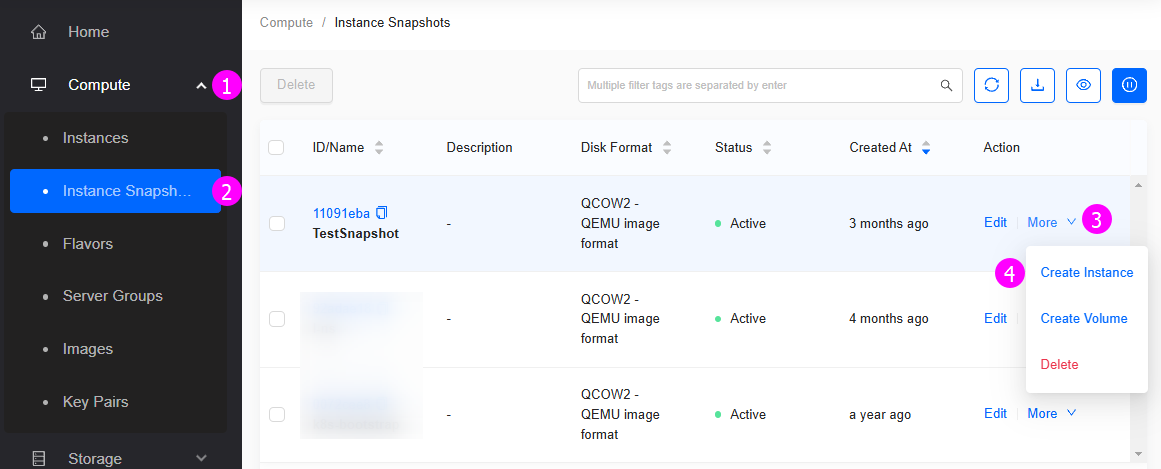Open More dropdown for TestSnapshot row
The image size is (1161, 469).
pyautogui.click(x=1051, y=222)
